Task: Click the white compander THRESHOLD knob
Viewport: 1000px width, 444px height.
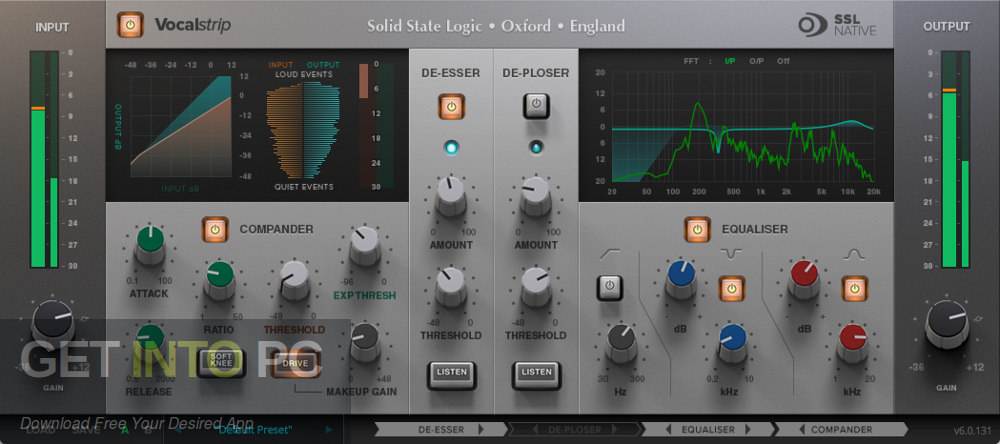Action: [295, 278]
